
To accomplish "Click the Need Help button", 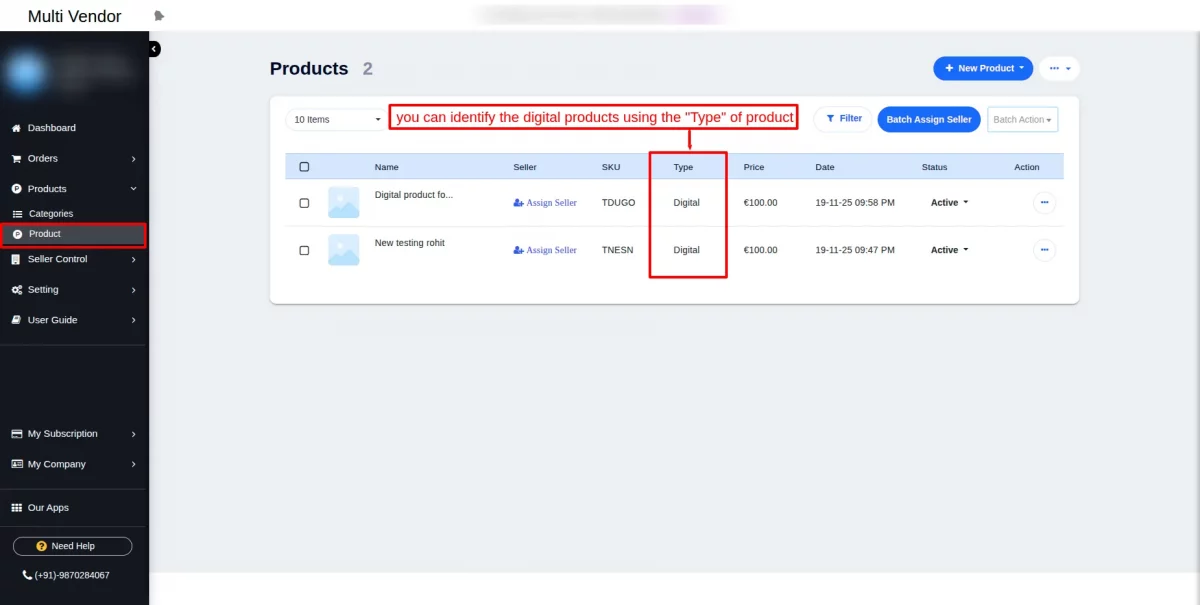I will point(72,546).
